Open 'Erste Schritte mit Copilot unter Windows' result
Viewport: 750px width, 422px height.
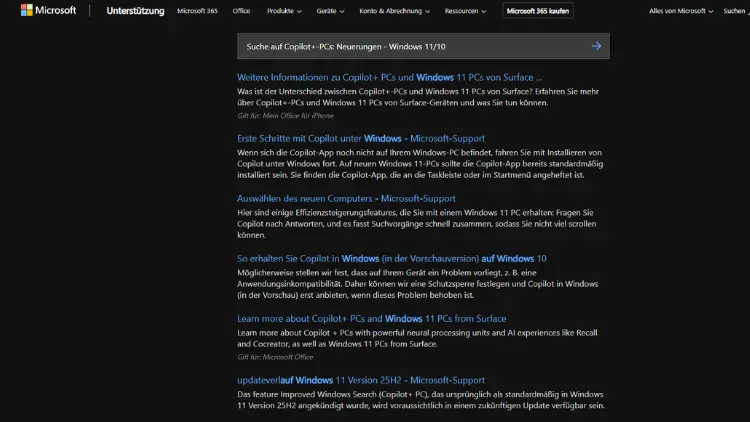tap(361, 138)
